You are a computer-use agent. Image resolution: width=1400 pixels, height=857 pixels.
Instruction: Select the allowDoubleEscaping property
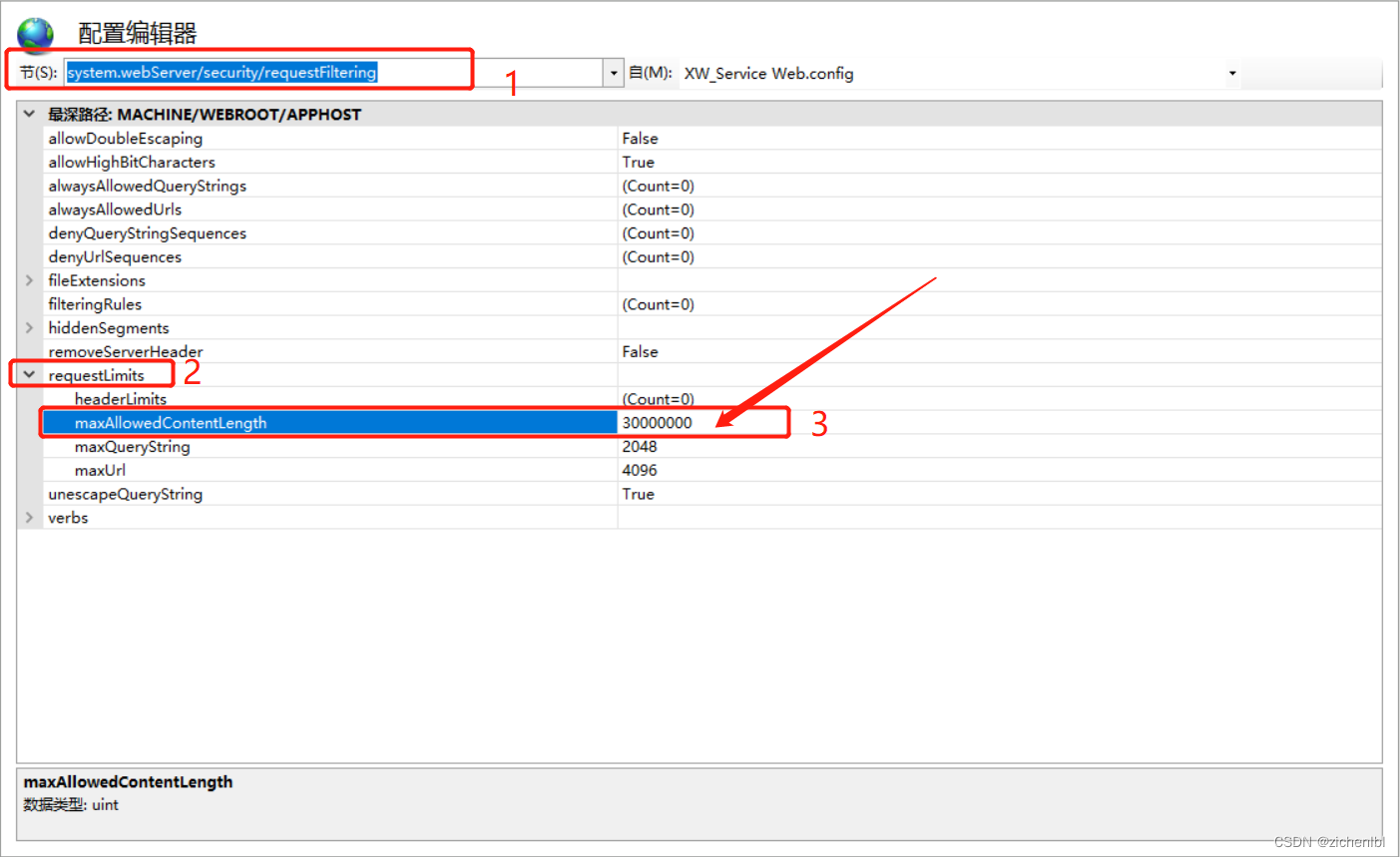(126, 139)
